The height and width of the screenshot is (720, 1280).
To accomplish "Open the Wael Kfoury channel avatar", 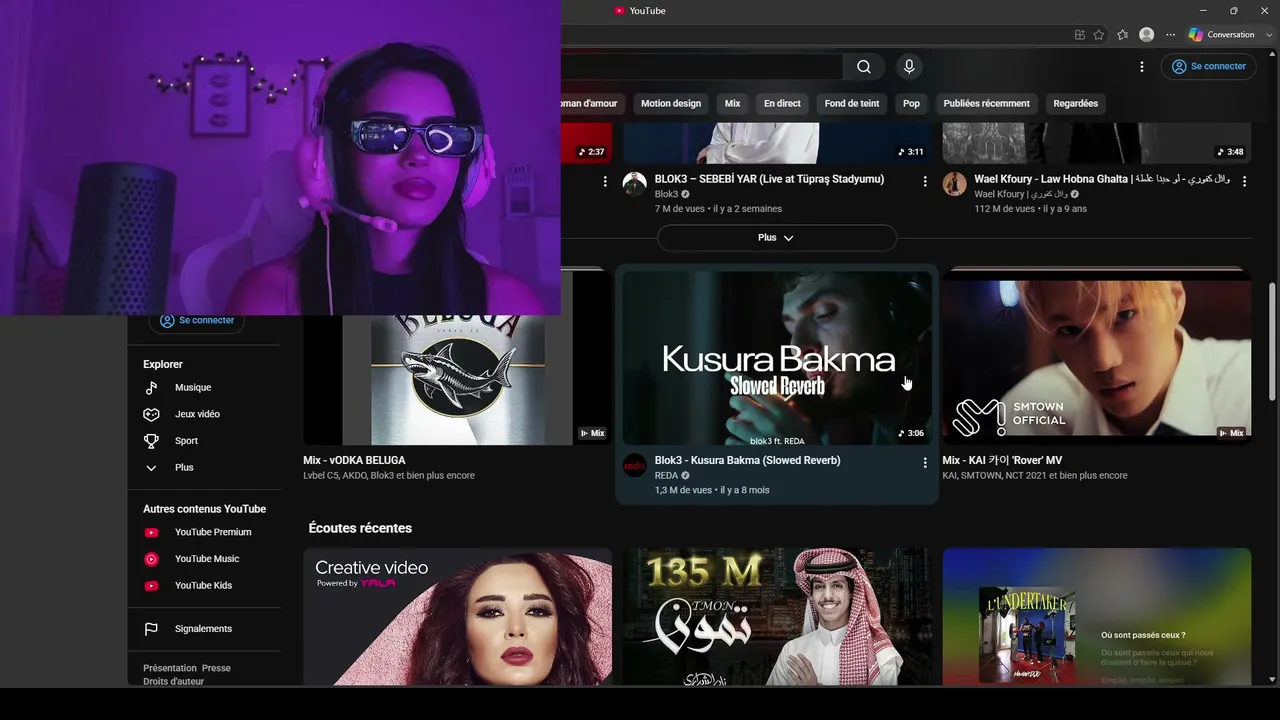I will [x=955, y=184].
